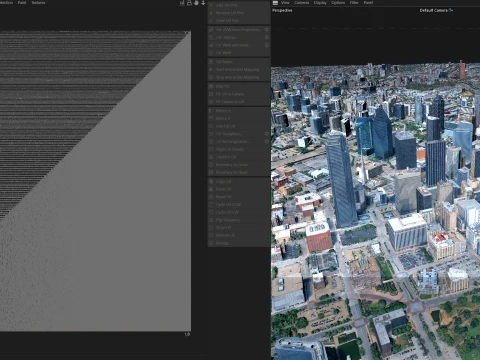Open the Paint menu
480x360 pixels.
tap(22, 2)
